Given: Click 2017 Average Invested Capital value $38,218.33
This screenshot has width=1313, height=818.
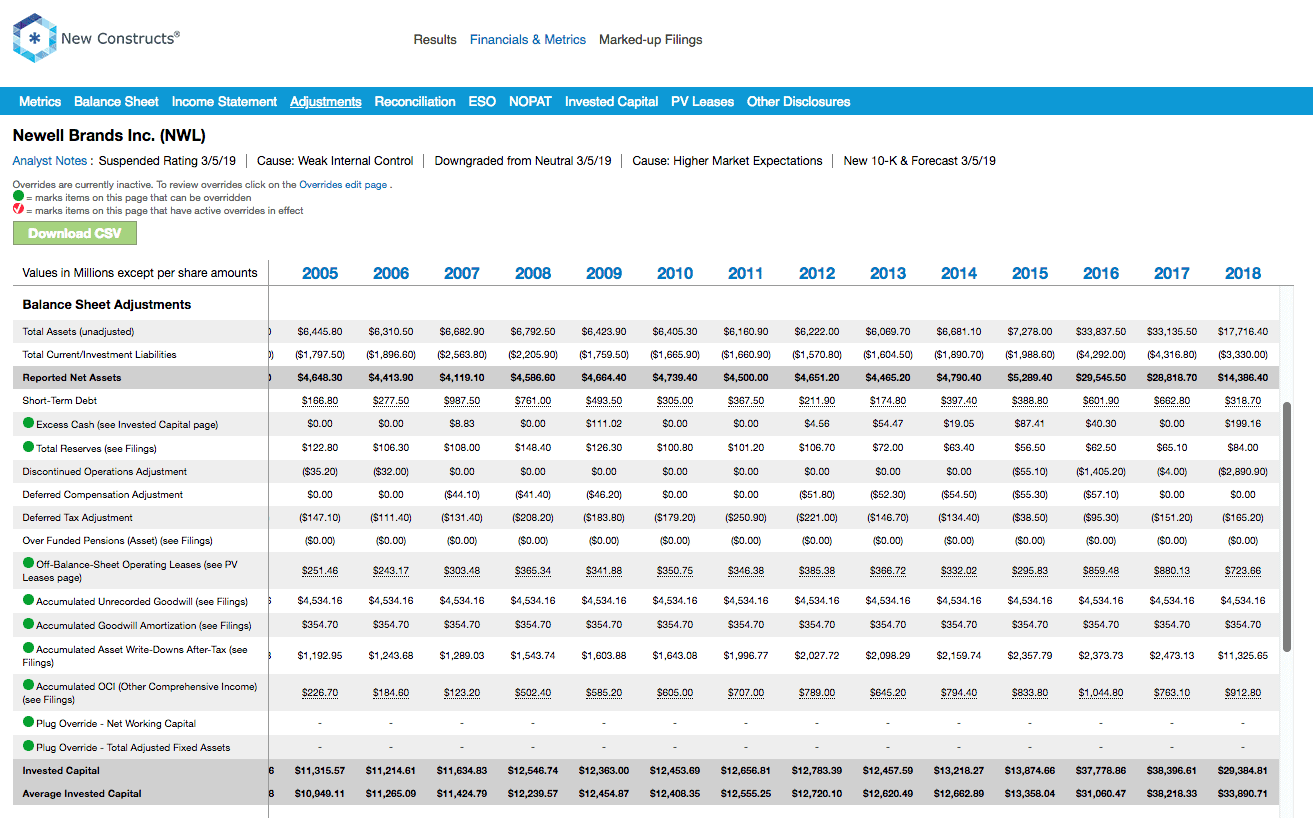Looking at the screenshot, I should (x=1172, y=794).
